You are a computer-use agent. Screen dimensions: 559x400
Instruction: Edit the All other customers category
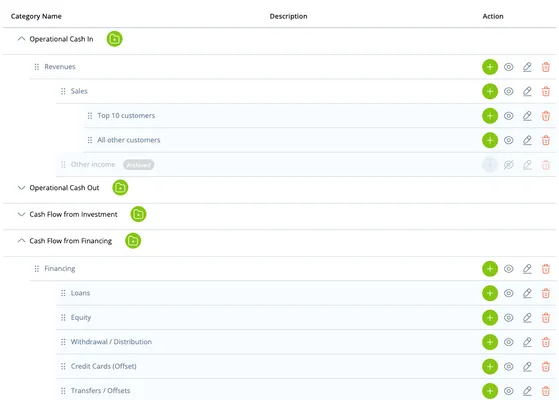point(527,140)
